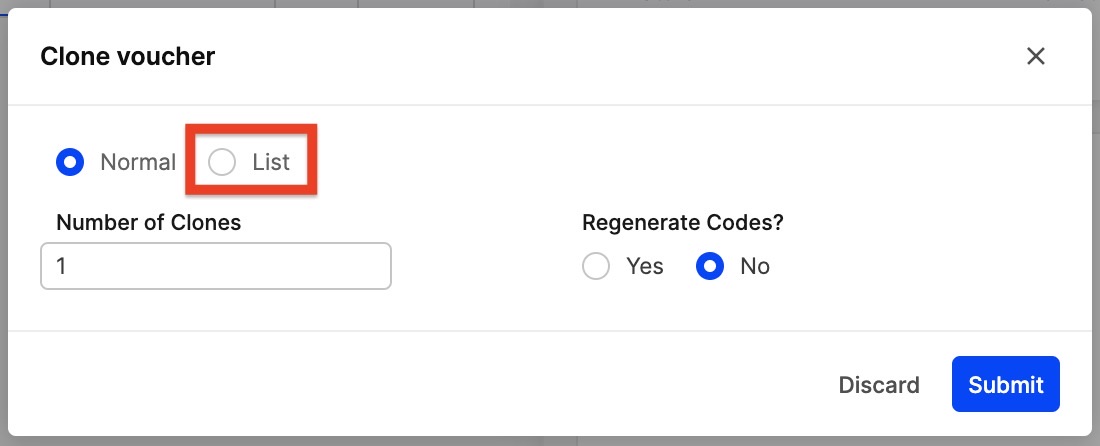
Task: Choose the List clone mode radio
Action: pyautogui.click(x=222, y=162)
